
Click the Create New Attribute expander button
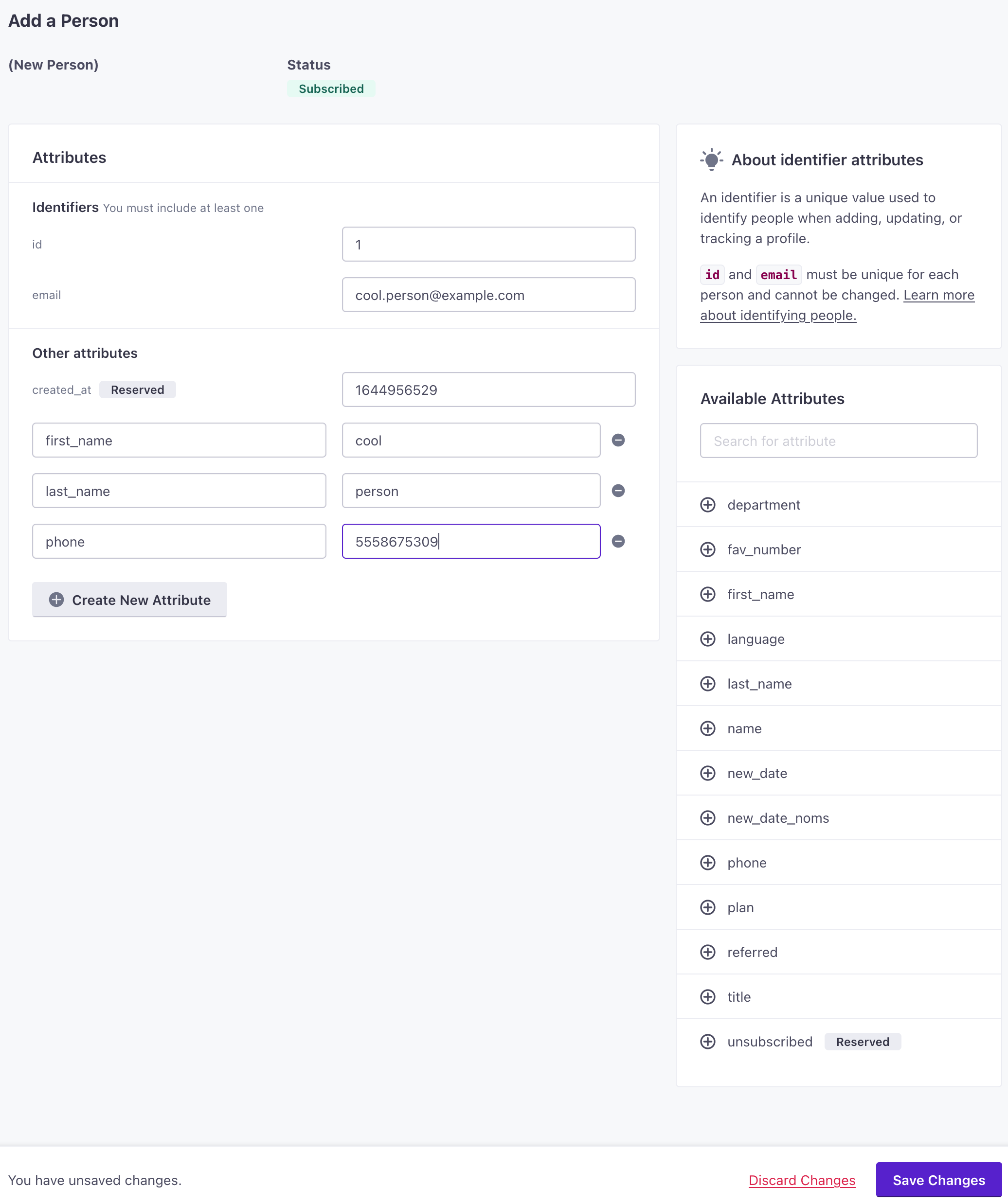129,600
